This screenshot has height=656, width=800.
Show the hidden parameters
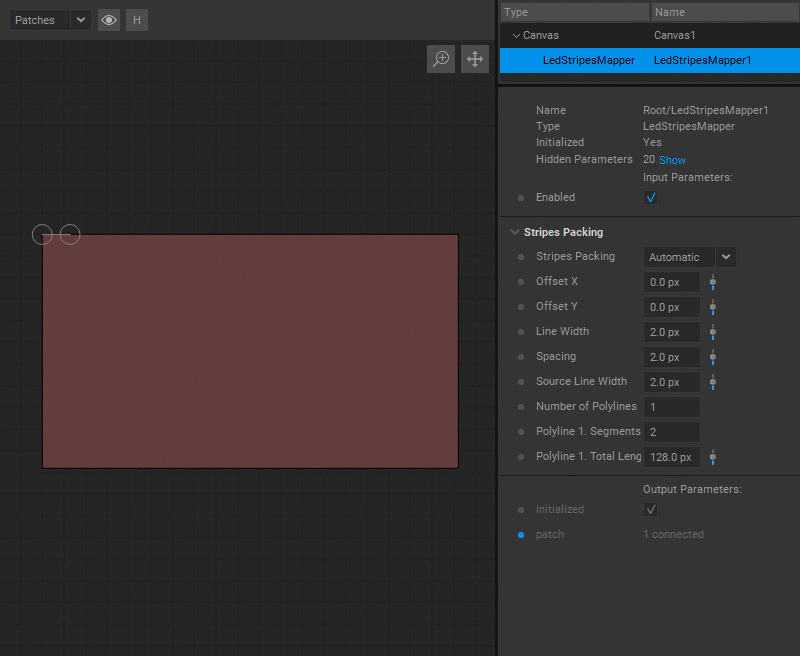click(672, 160)
